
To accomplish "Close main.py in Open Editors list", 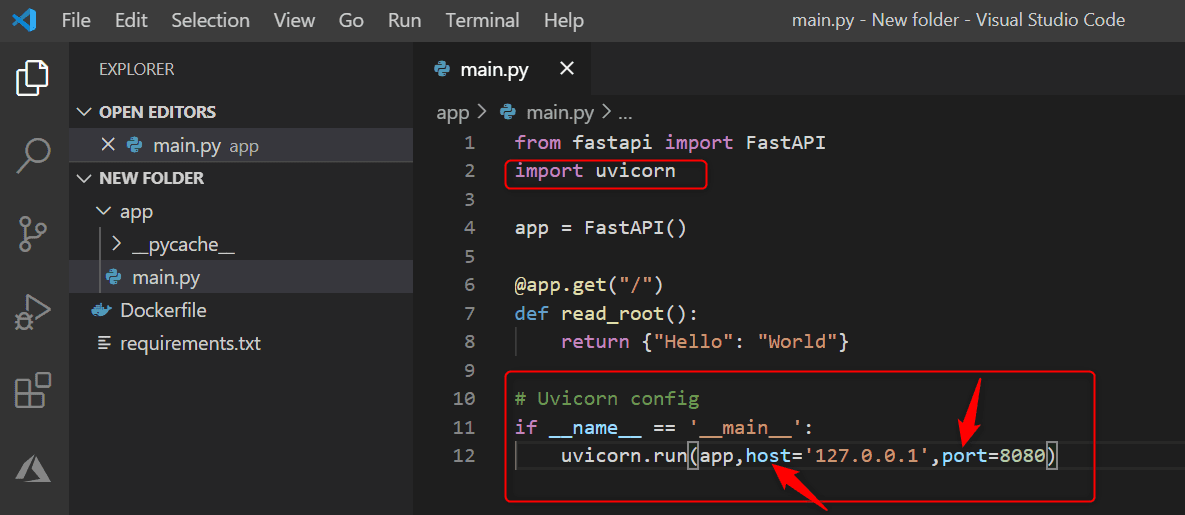I will (107, 144).
